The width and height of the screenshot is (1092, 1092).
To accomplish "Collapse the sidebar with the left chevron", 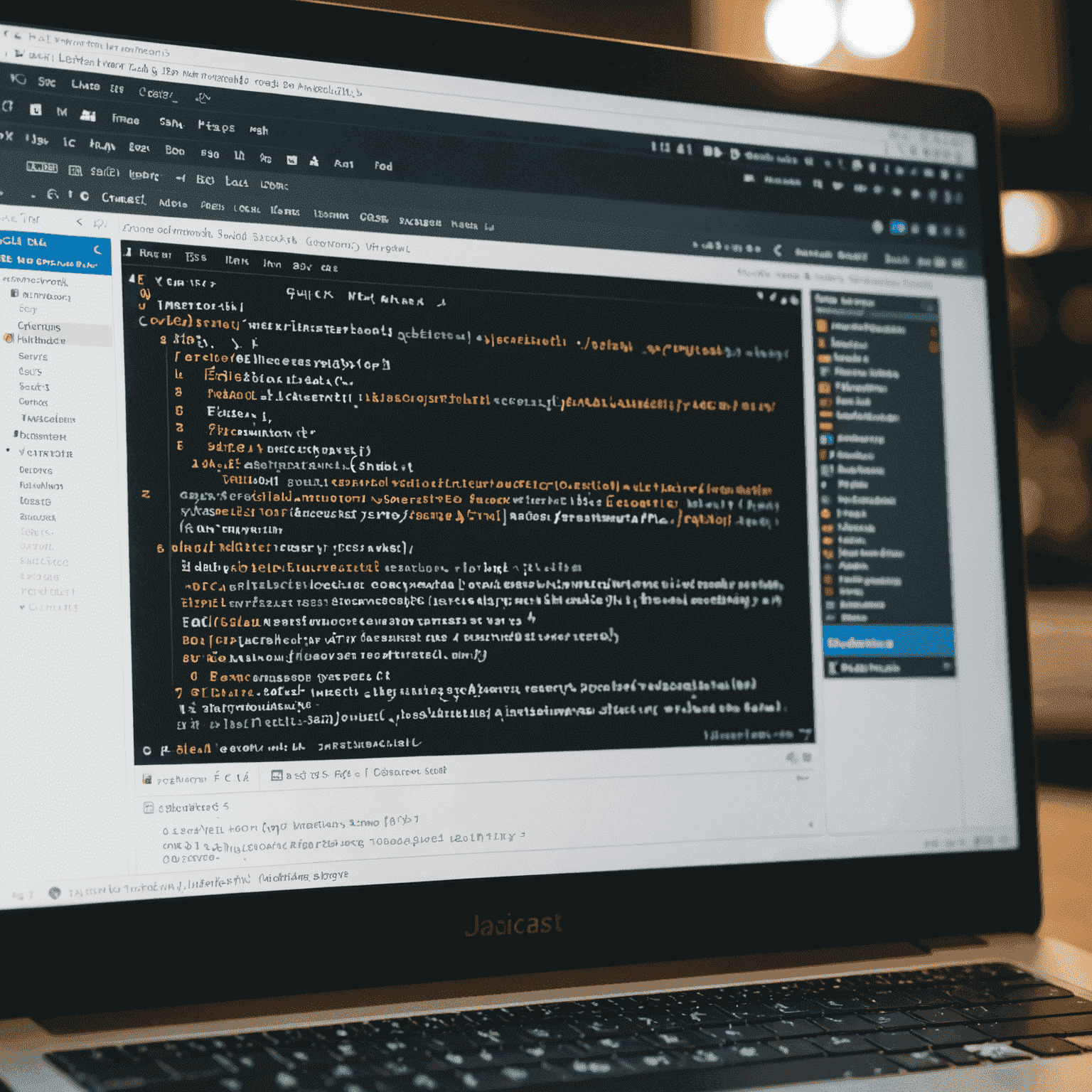I will [x=80, y=223].
